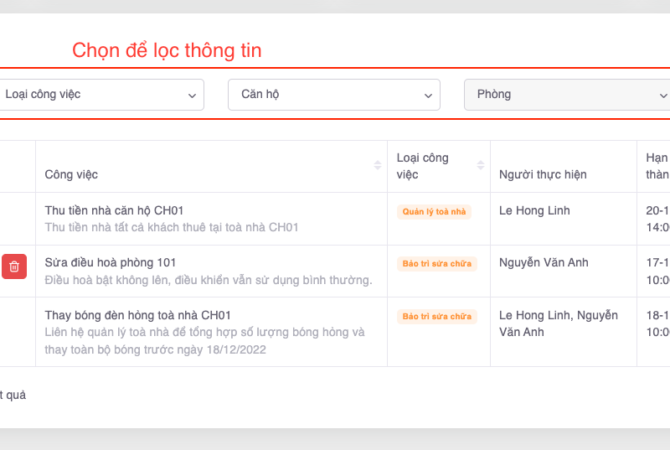Select task Thay bóng đèn hỏng toà nhà CH01

pyautogui.click(x=138, y=315)
